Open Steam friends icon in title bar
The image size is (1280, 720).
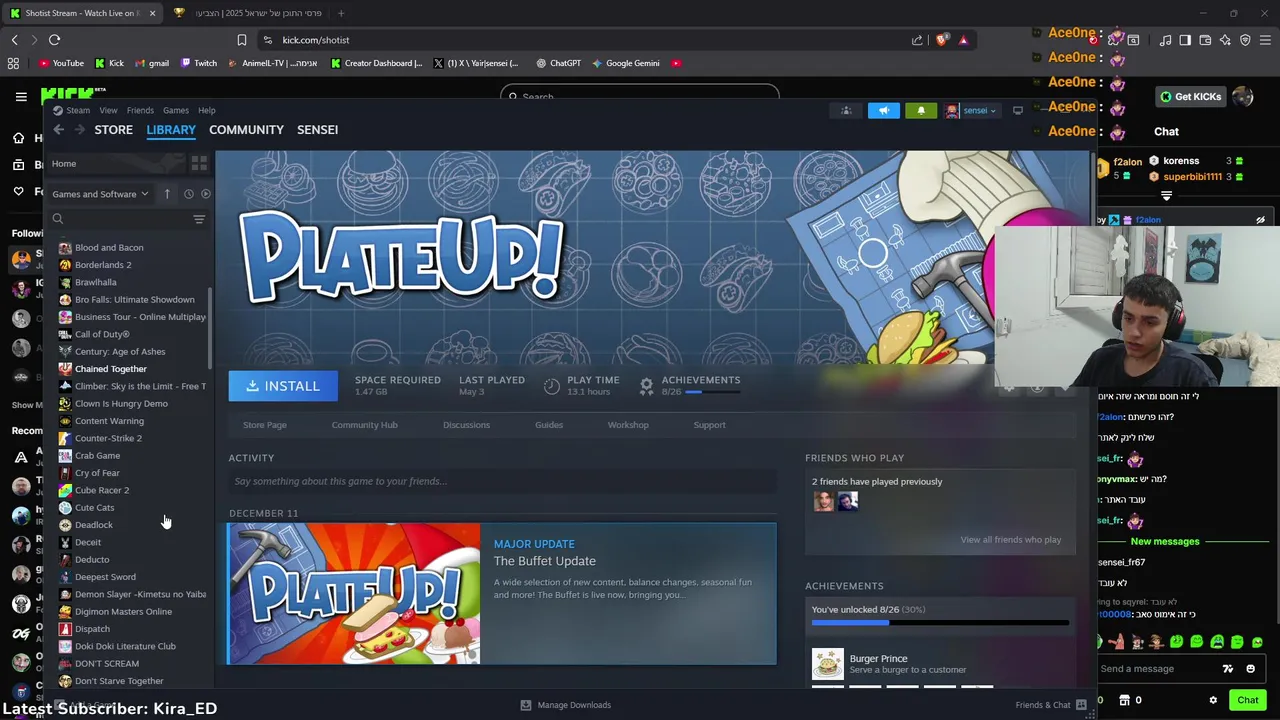pyautogui.click(x=846, y=110)
